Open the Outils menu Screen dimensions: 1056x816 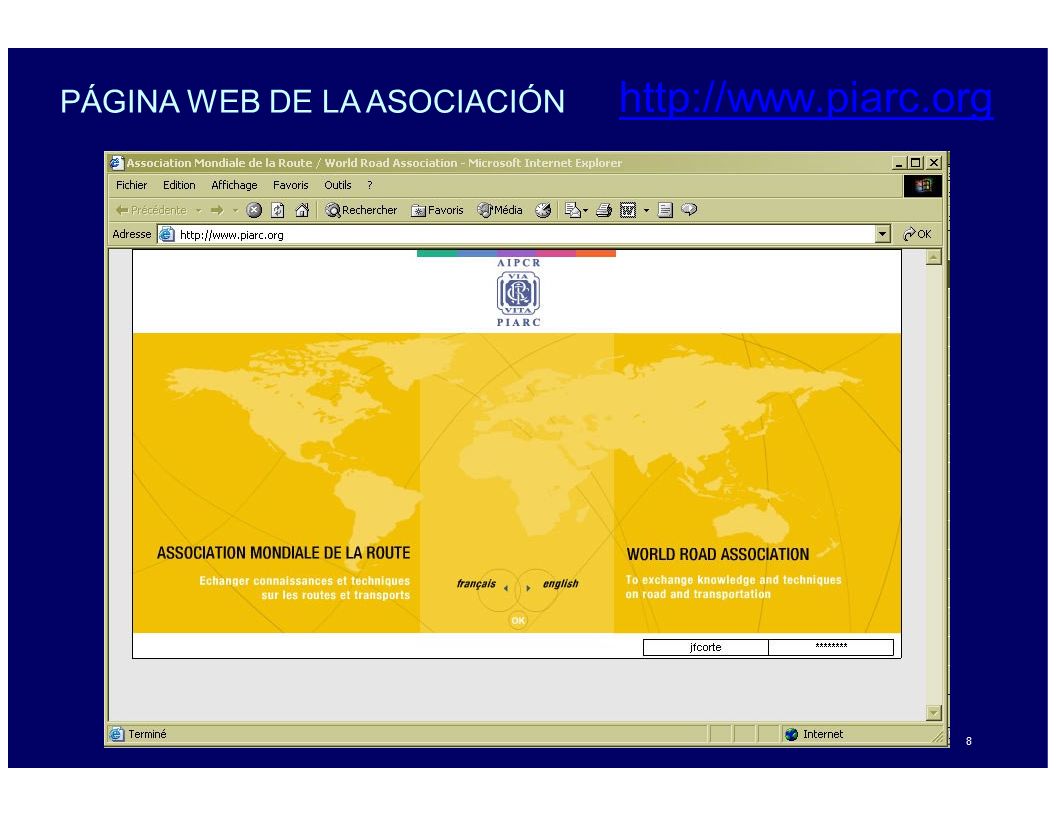click(337, 185)
